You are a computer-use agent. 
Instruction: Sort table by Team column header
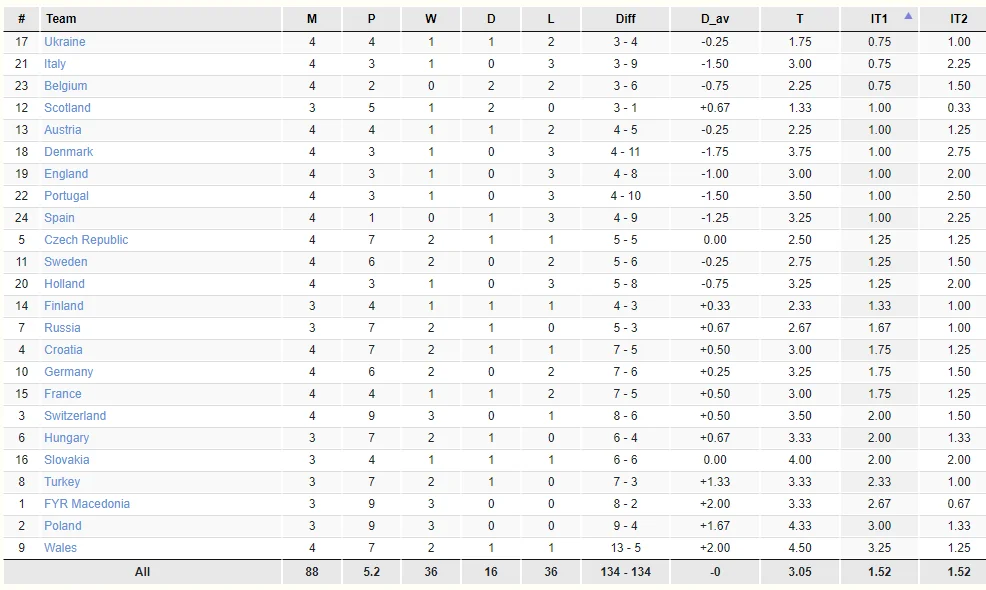(61, 19)
